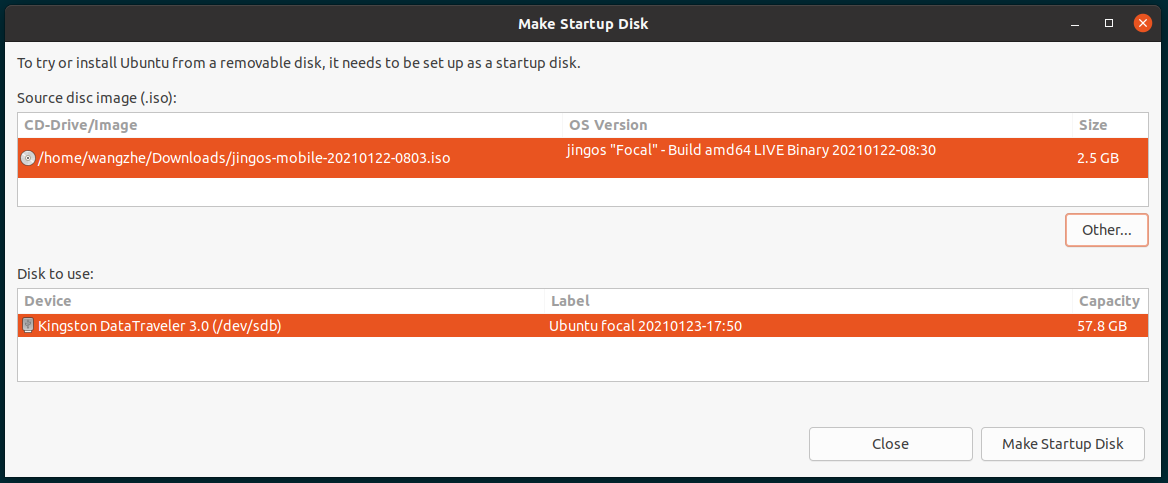Image resolution: width=1168 pixels, height=483 pixels.
Task: Click the Label column header
Action: 569,300
